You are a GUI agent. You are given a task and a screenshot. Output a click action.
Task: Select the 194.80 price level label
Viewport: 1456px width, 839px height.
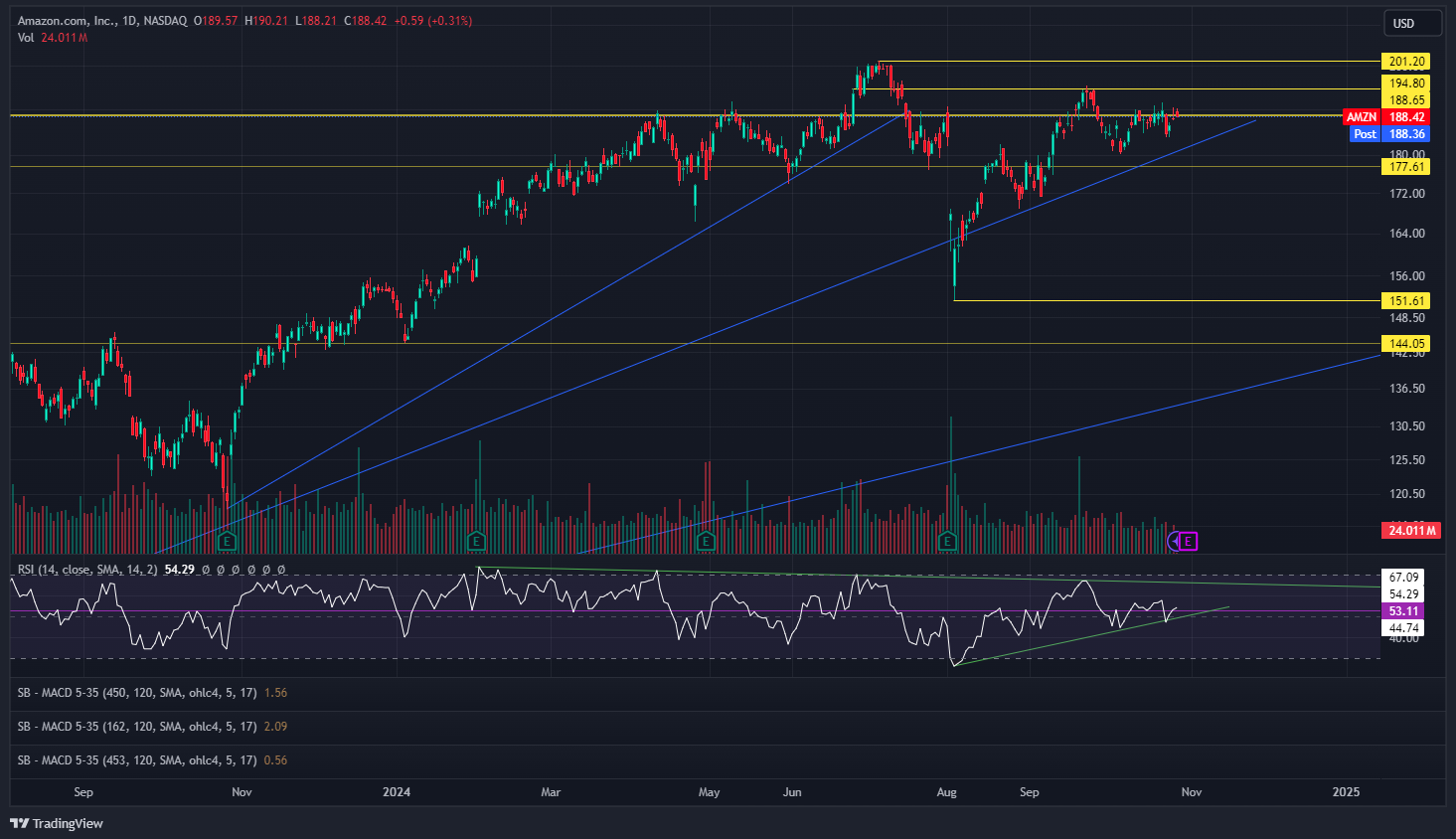[1406, 84]
